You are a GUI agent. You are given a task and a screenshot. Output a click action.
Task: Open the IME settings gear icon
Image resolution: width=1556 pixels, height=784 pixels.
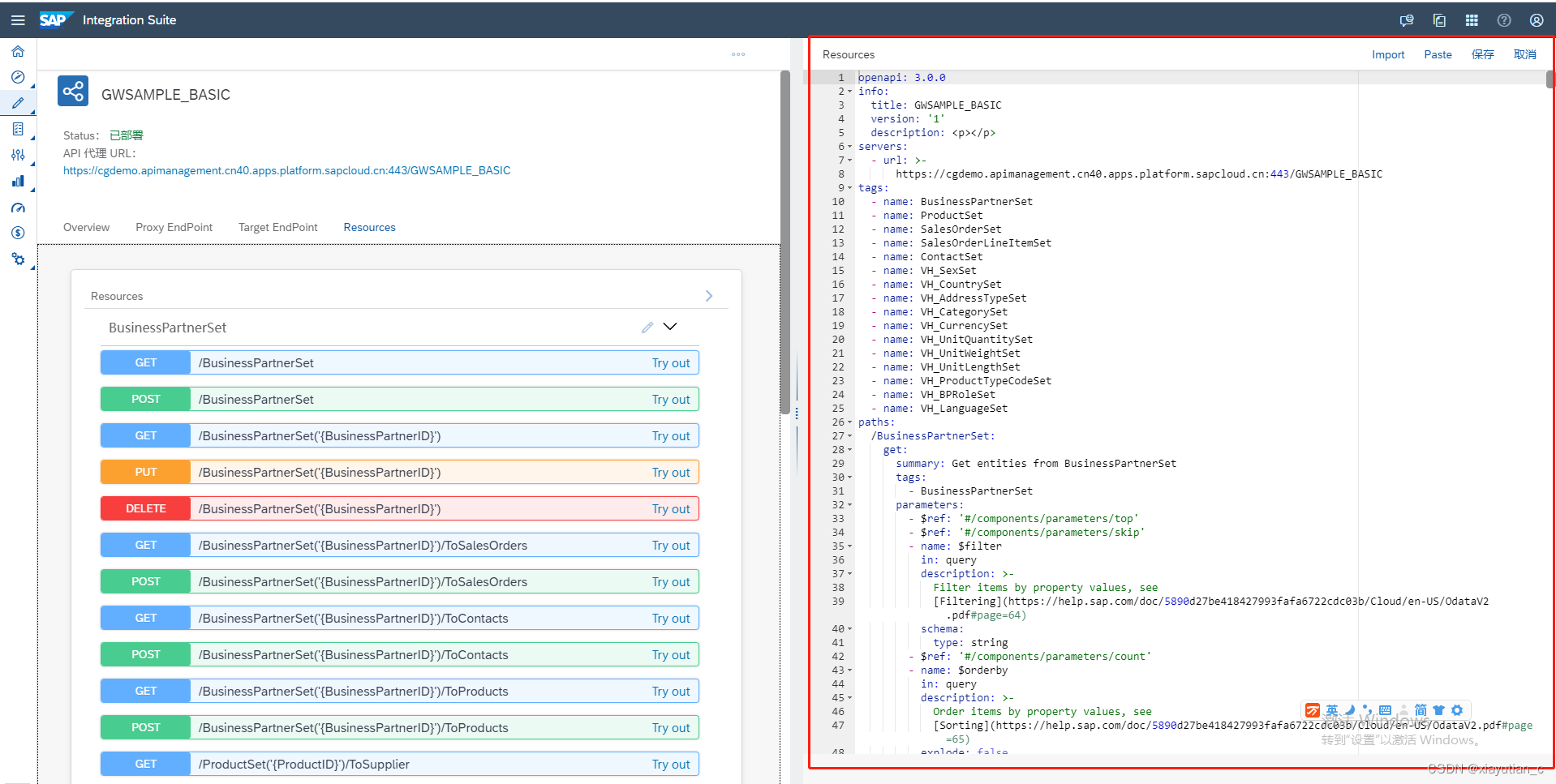pyautogui.click(x=1457, y=710)
